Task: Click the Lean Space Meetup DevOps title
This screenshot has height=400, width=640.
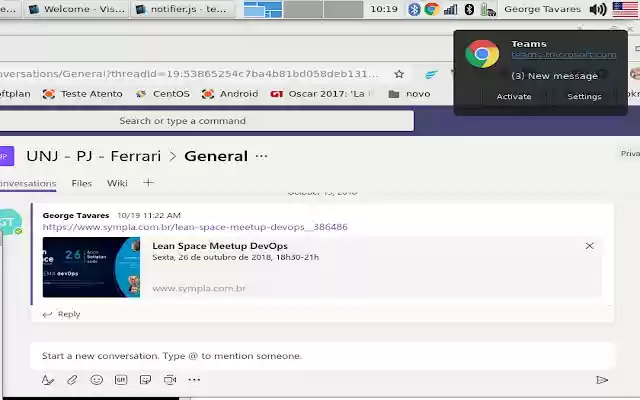Action: coord(220,246)
